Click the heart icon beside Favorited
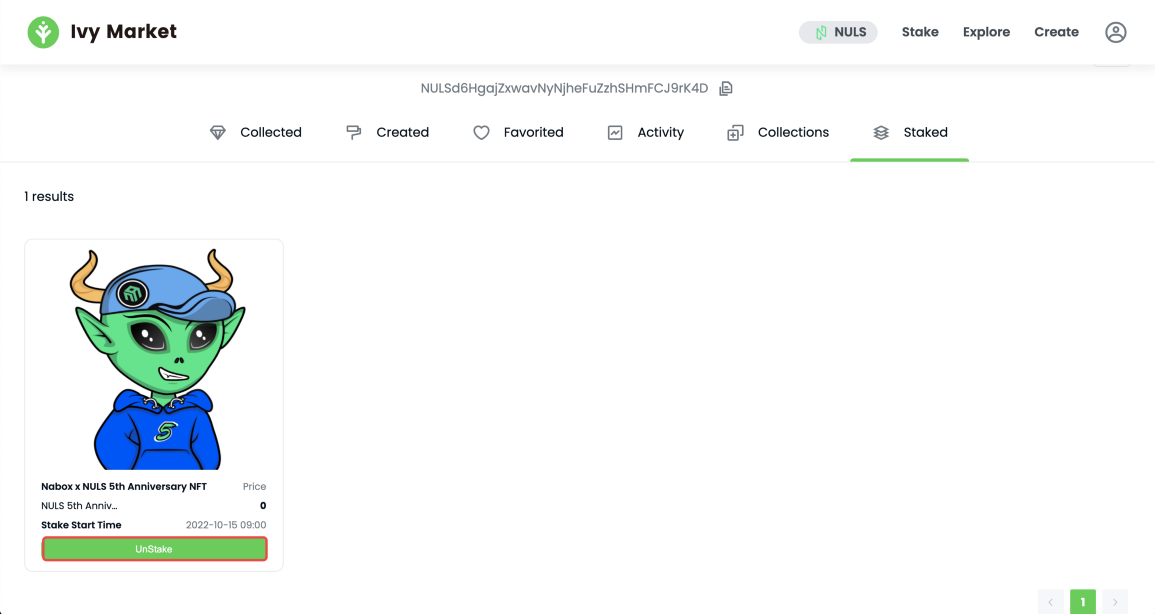Image resolution: width=1155 pixels, height=614 pixels. coord(481,133)
